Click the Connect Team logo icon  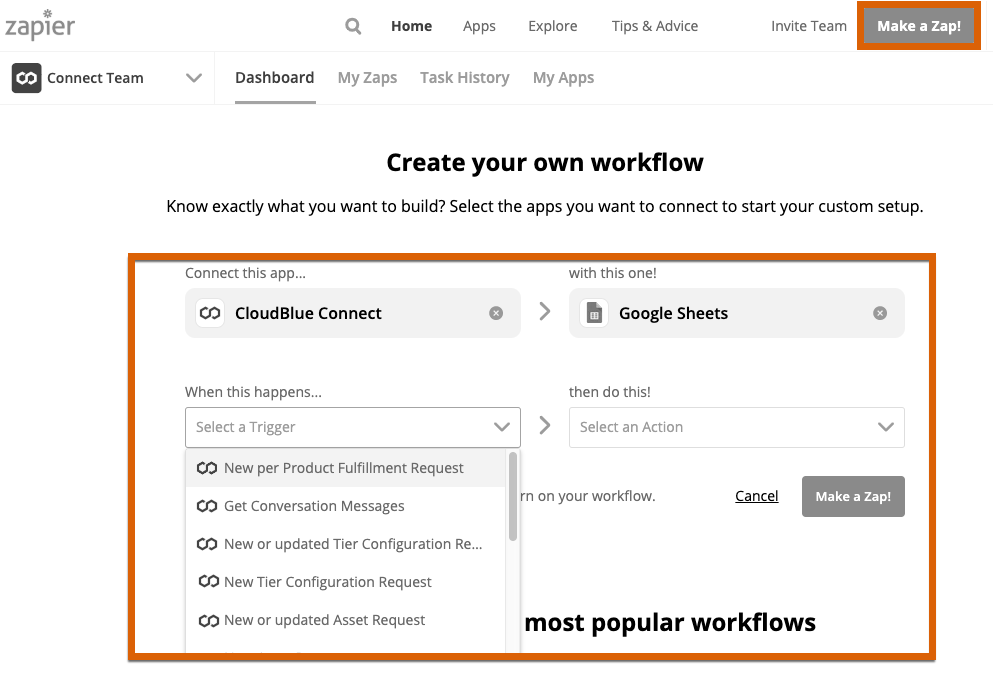[x=27, y=78]
